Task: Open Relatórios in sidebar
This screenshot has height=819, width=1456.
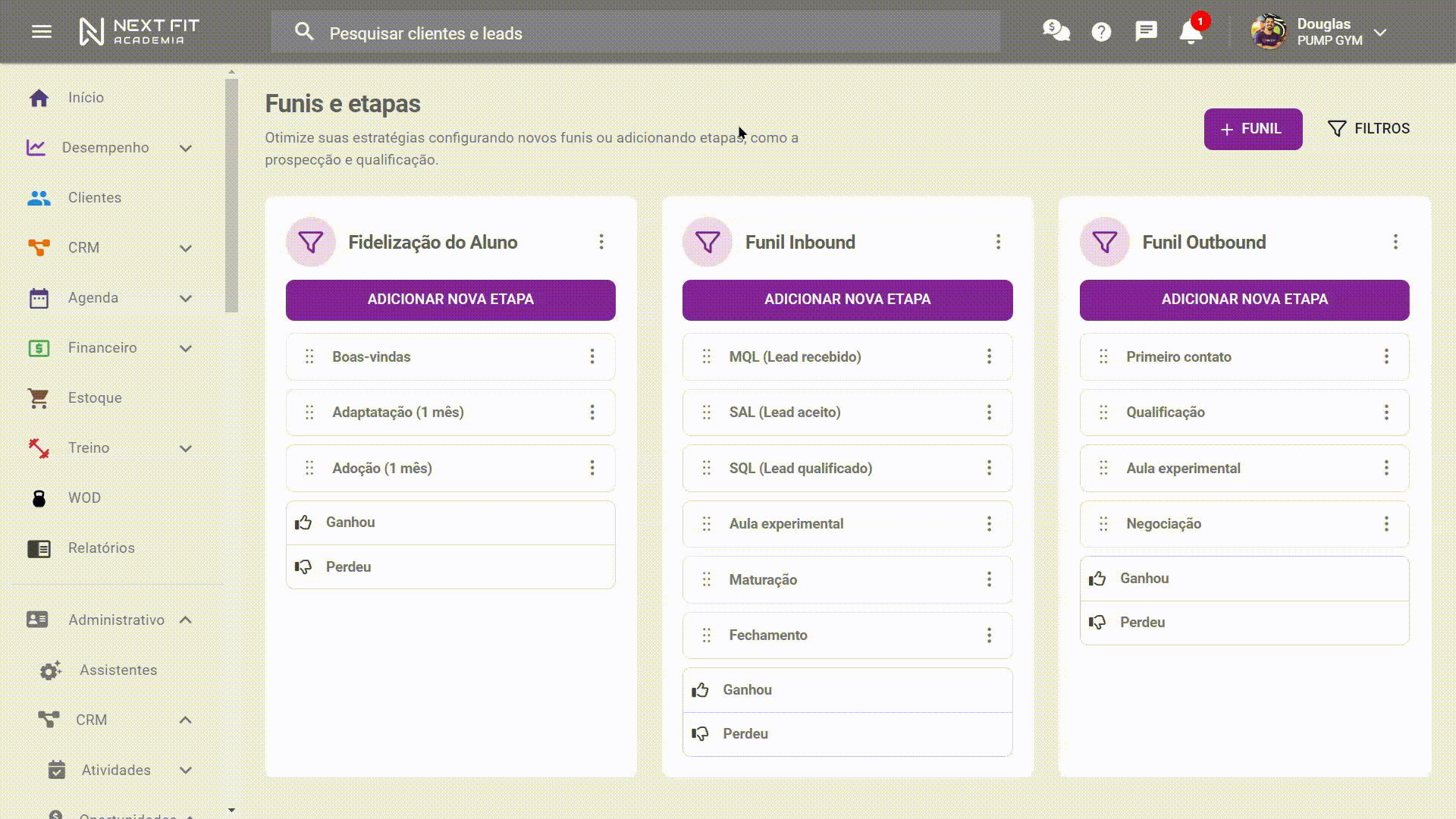Action: coord(101,548)
